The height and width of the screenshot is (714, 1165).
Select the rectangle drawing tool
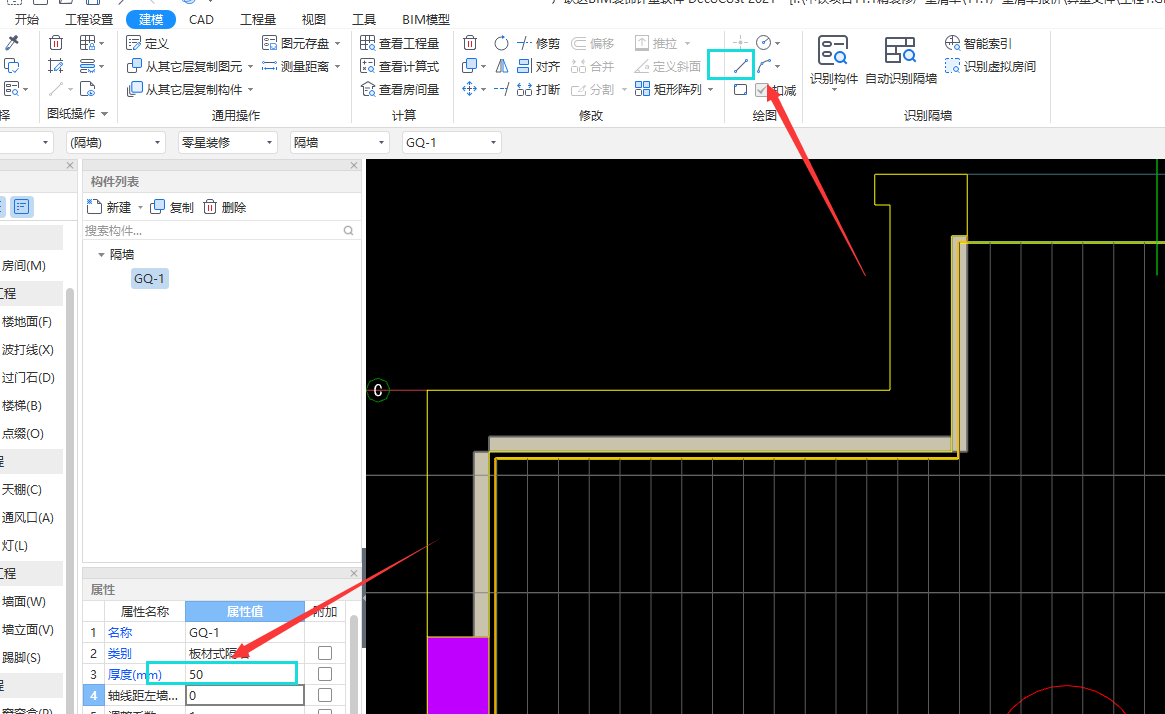click(740, 90)
